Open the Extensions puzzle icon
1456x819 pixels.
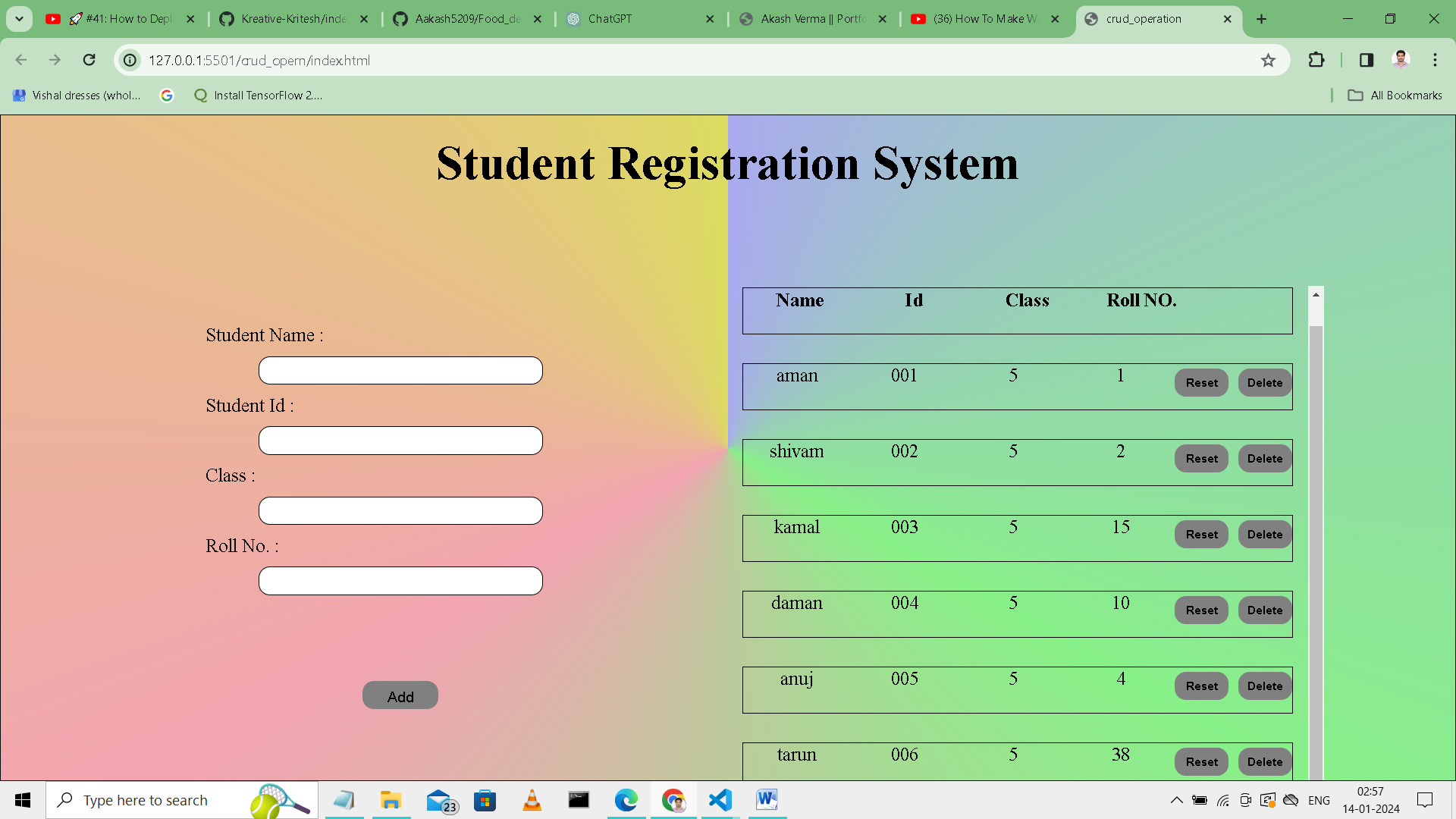[x=1316, y=60]
